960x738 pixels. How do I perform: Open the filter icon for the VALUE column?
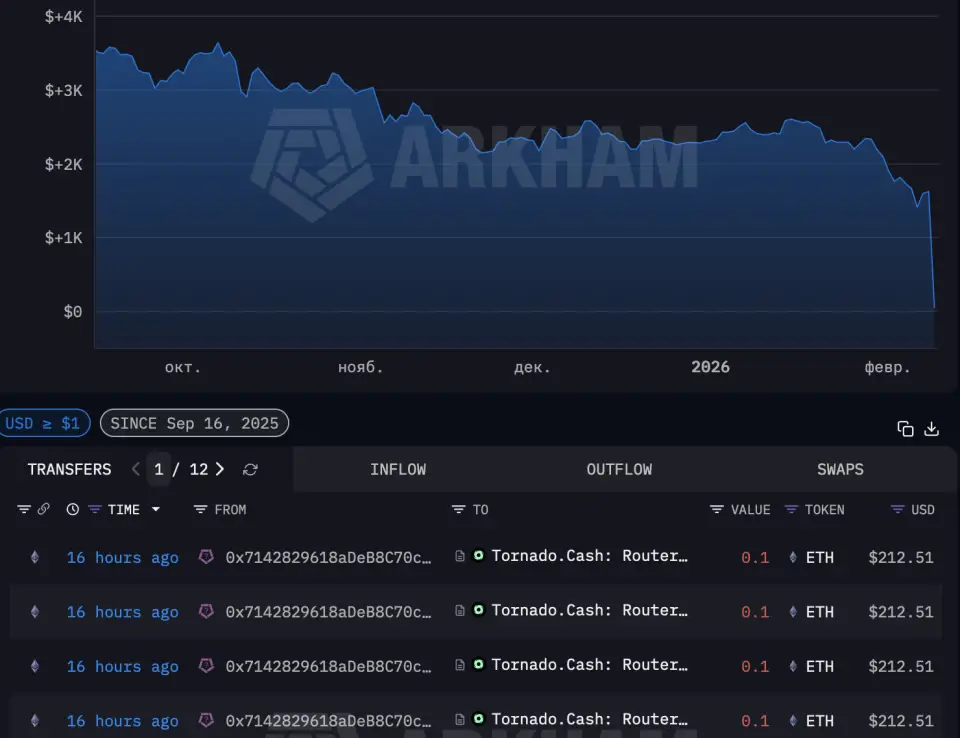point(716,509)
